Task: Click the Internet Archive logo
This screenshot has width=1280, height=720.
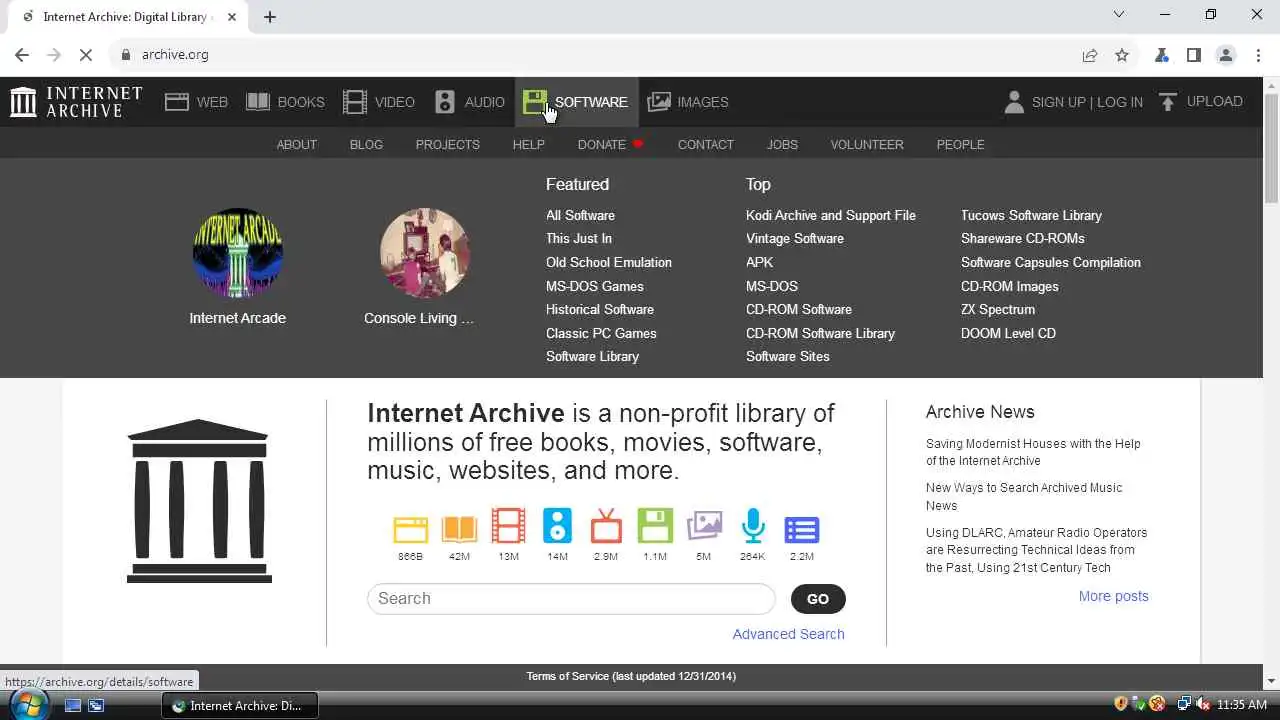Action: pos(76,102)
